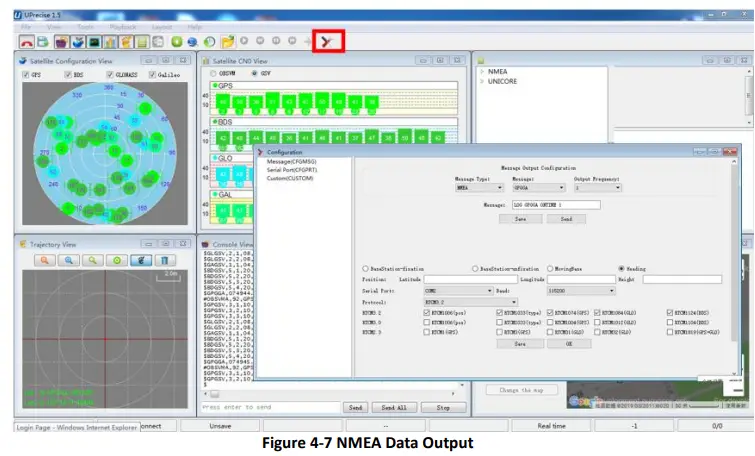Image resolution: width=755 pixels, height=456 pixels.
Task: Expand the NMEA tree node
Action: (482, 71)
